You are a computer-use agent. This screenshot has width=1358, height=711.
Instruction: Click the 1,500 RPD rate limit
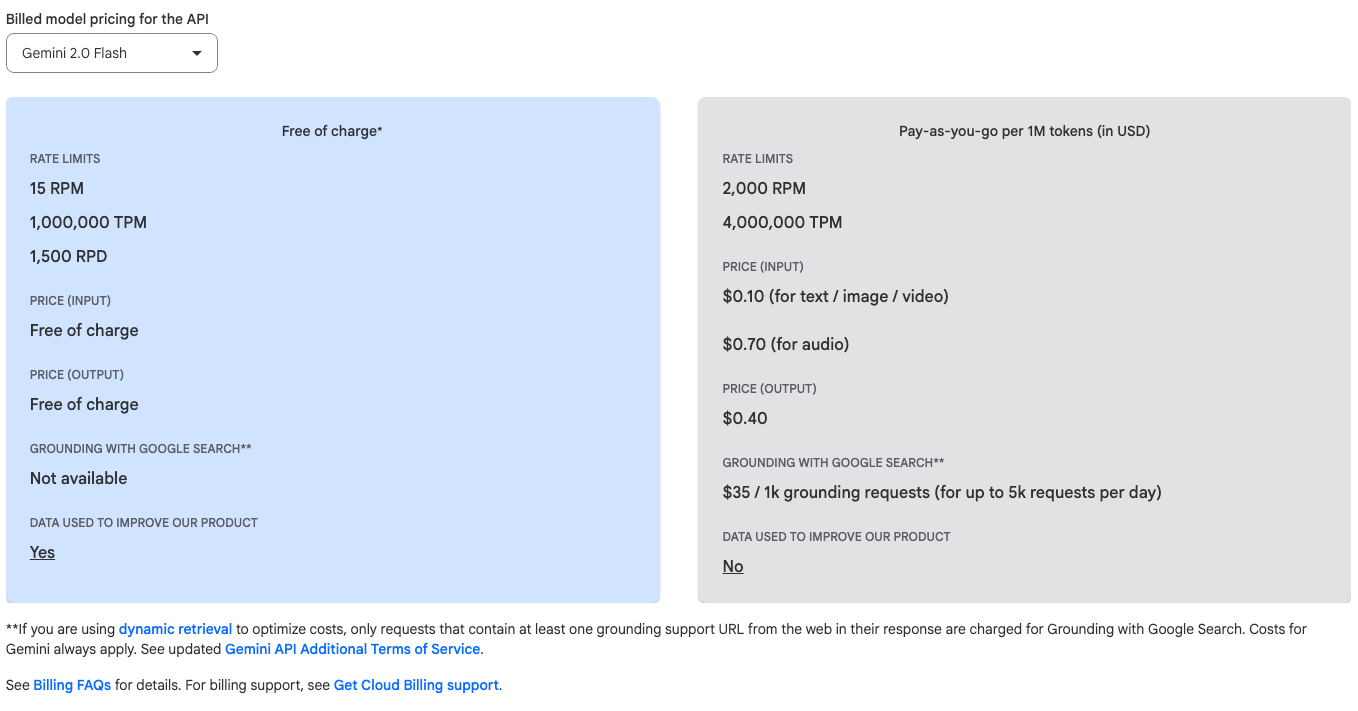coord(68,256)
